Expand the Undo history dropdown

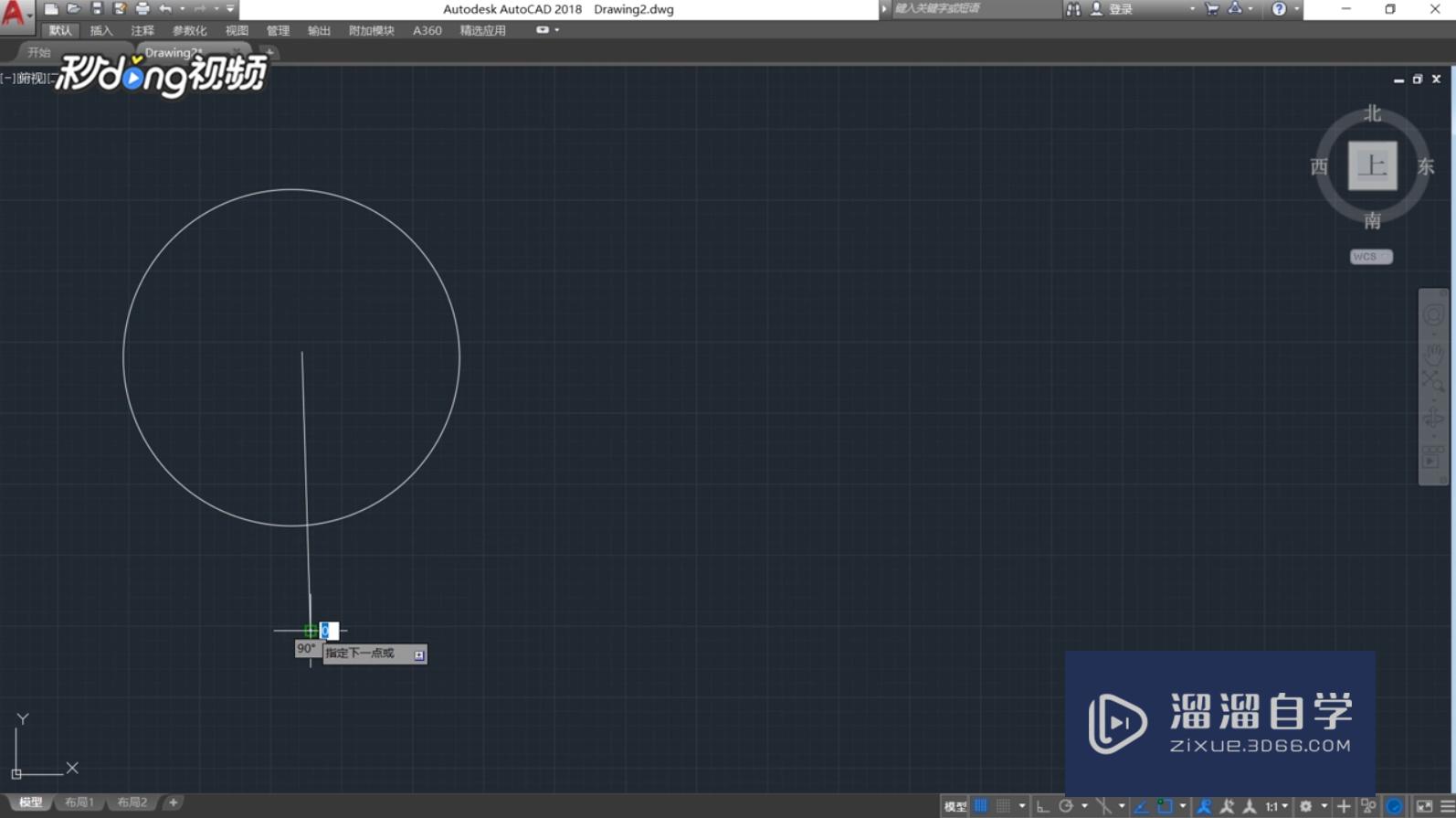click(183, 9)
